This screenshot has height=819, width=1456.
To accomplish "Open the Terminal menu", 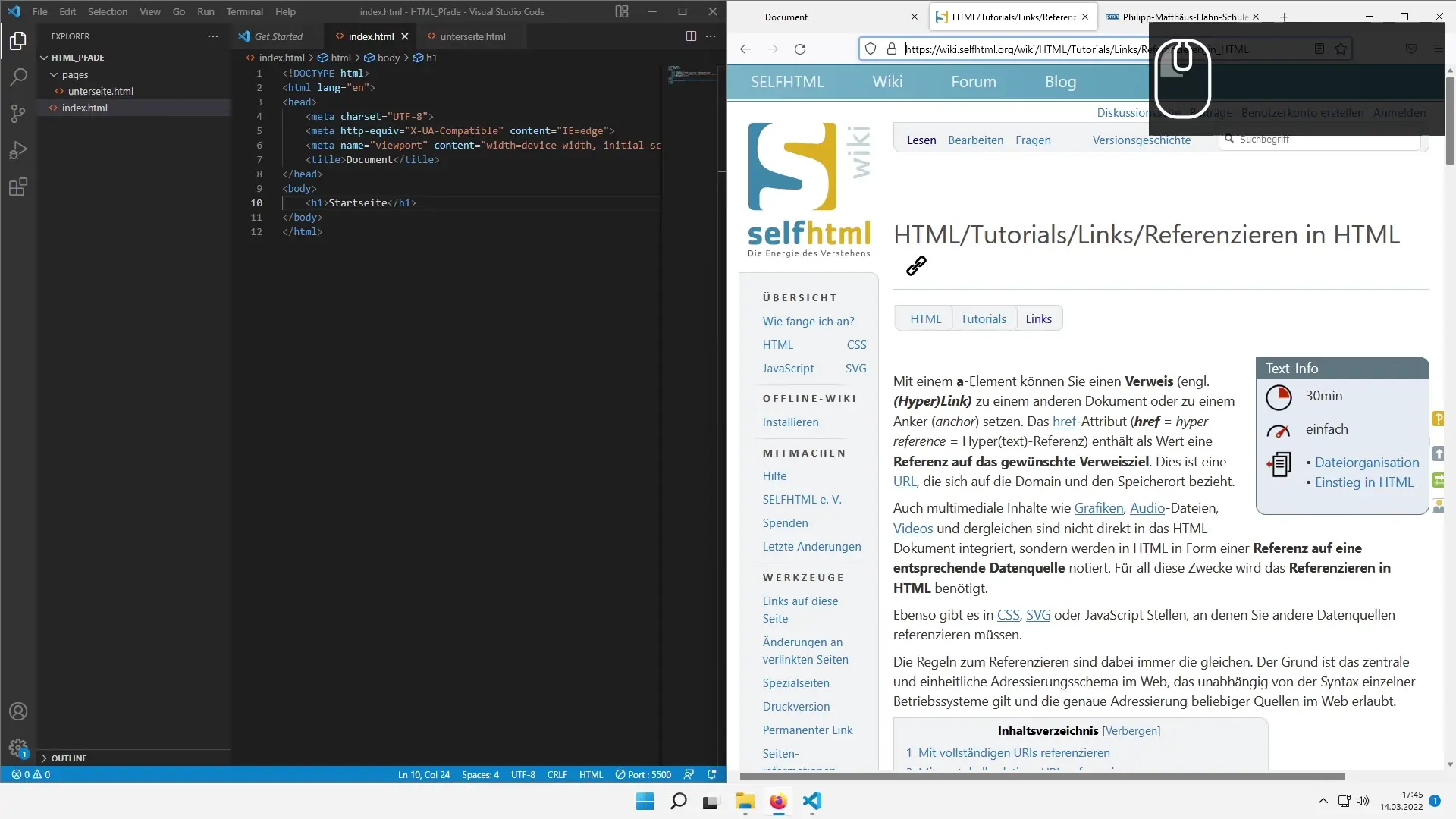I will (x=244, y=11).
